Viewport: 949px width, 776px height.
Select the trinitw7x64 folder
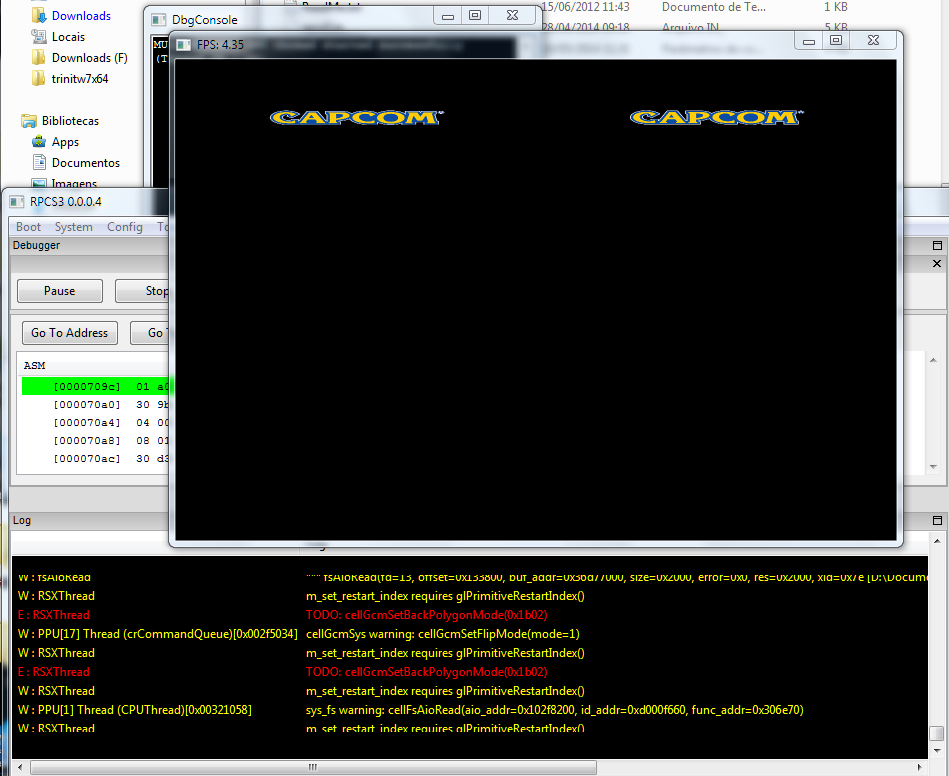click(79, 79)
